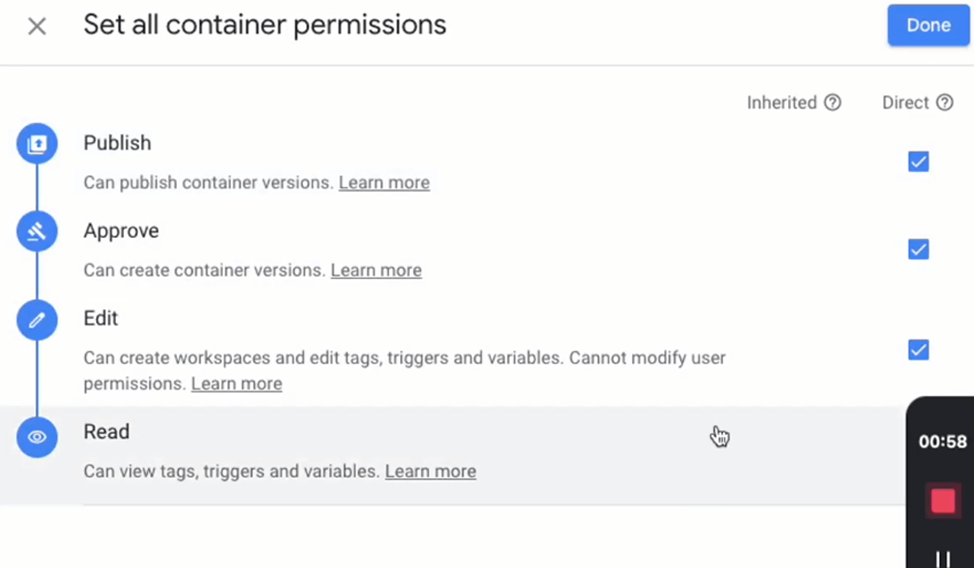Viewport: 974px width, 568px height.
Task: Close the container permissions panel
Action: pyautogui.click(x=37, y=26)
